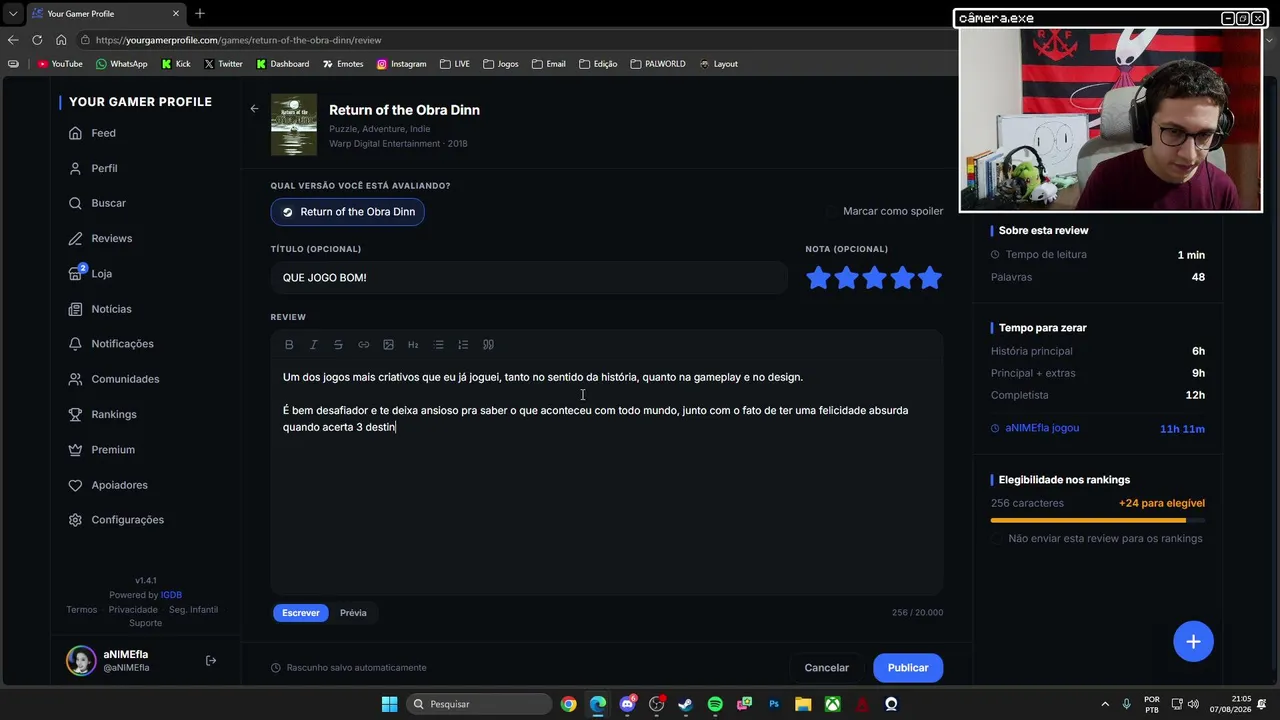
Task: Open the YouTube bookmark
Action: click(x=60, y=64)
